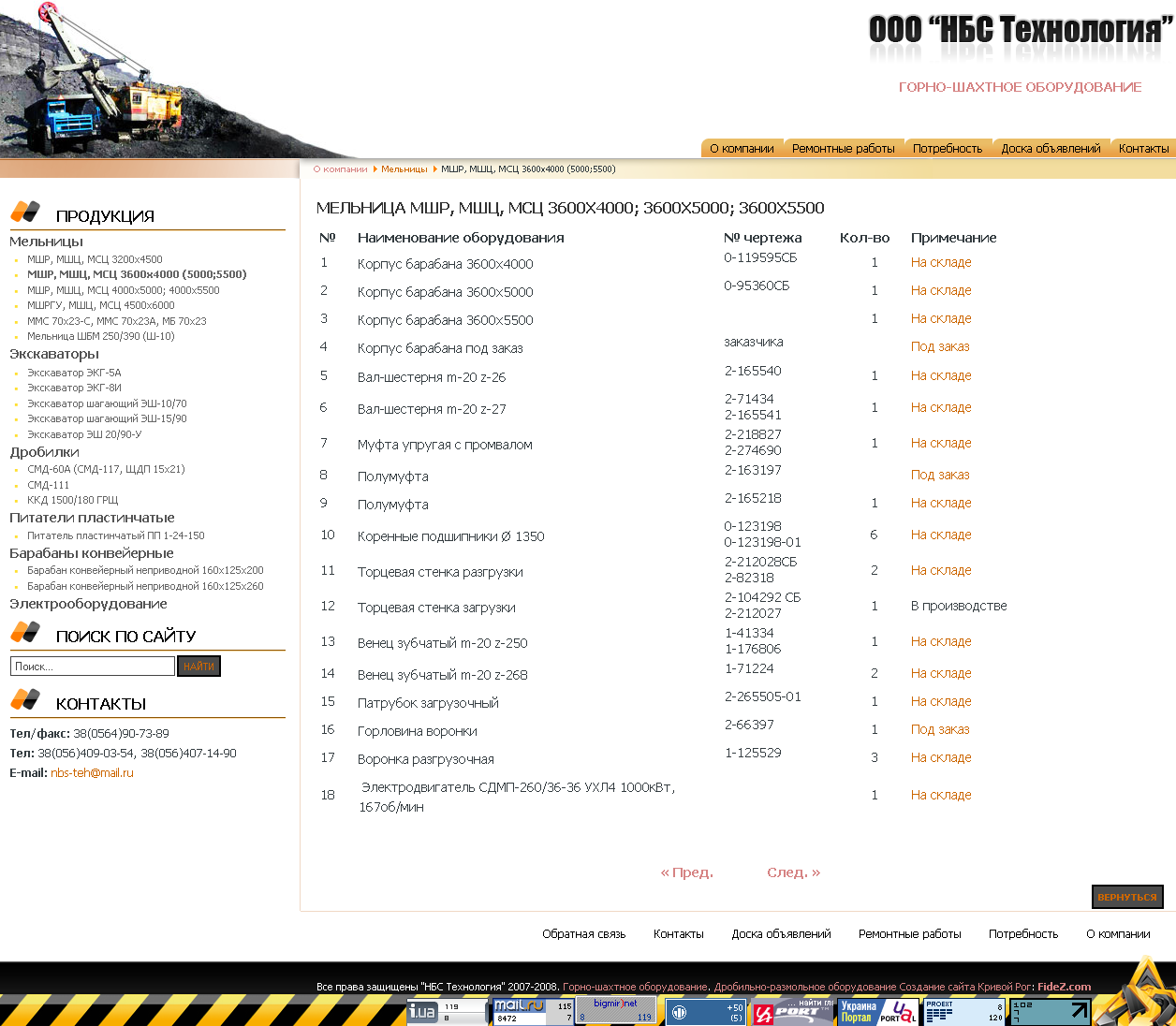1176x1026 pixels.
Task: Open МШРГУ, МШЦ, МСЦ 4500х6000 item
Action: point(101,305)
